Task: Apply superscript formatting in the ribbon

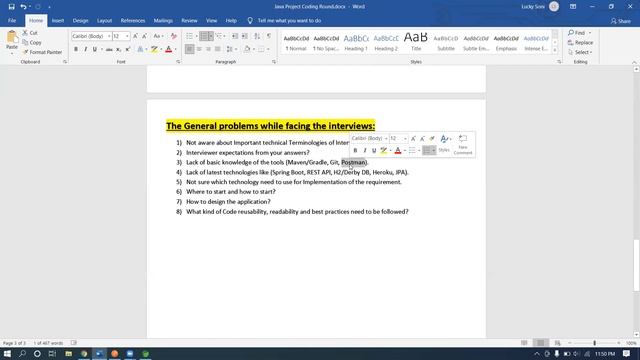Action: (x=128, y=49)
